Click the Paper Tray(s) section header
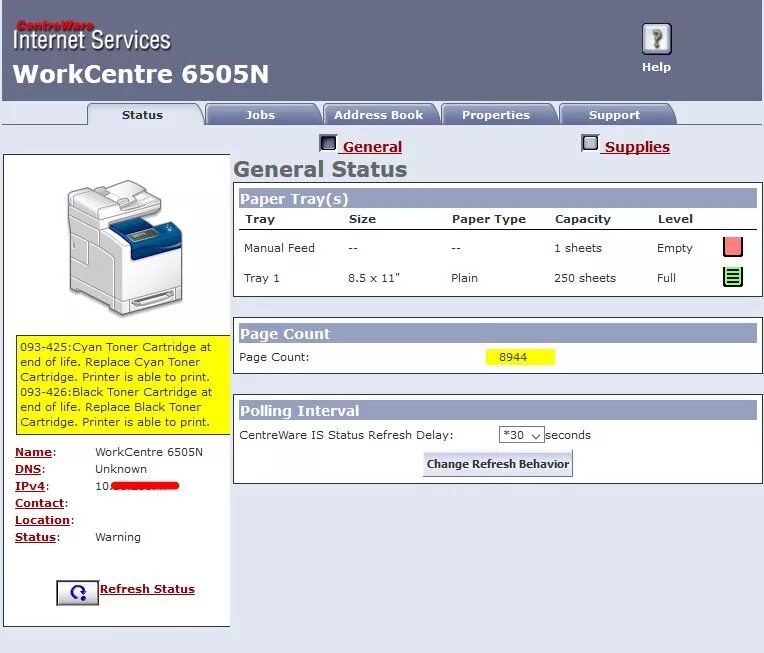The image size is (764, 653). pyautogui.click(x=498, y=198)
